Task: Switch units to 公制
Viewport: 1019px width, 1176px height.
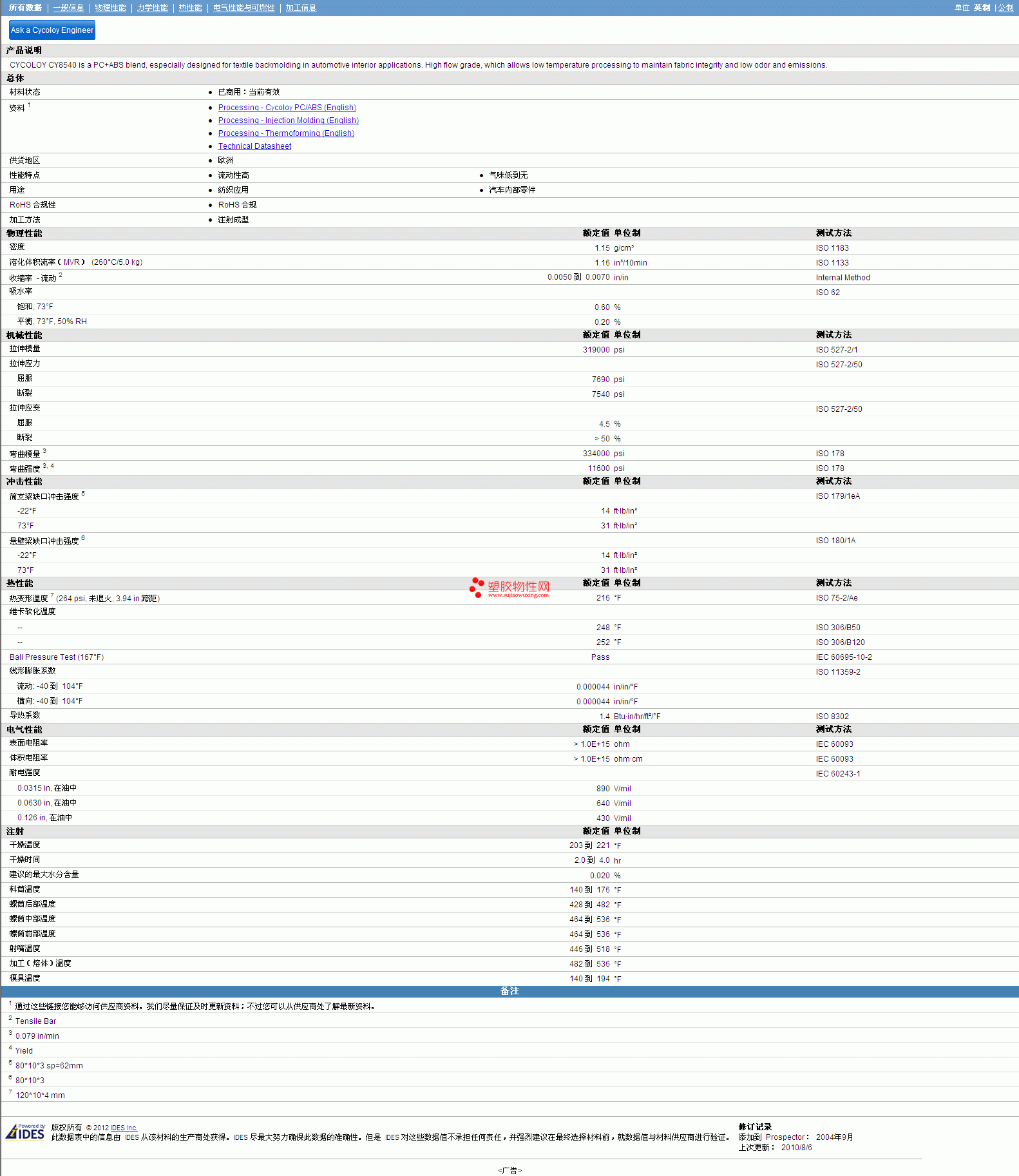Action: (x=1005, y=8)
